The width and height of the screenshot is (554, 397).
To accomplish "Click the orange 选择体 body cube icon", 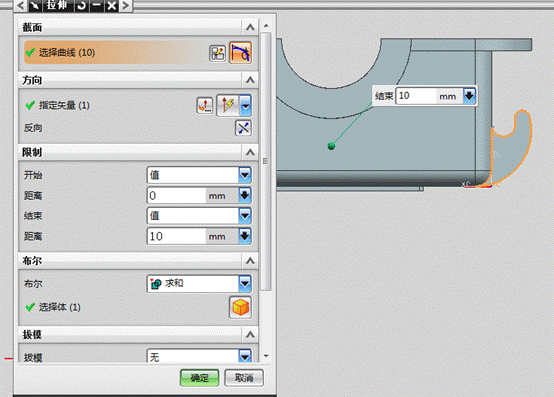I will tap(241, 307).
